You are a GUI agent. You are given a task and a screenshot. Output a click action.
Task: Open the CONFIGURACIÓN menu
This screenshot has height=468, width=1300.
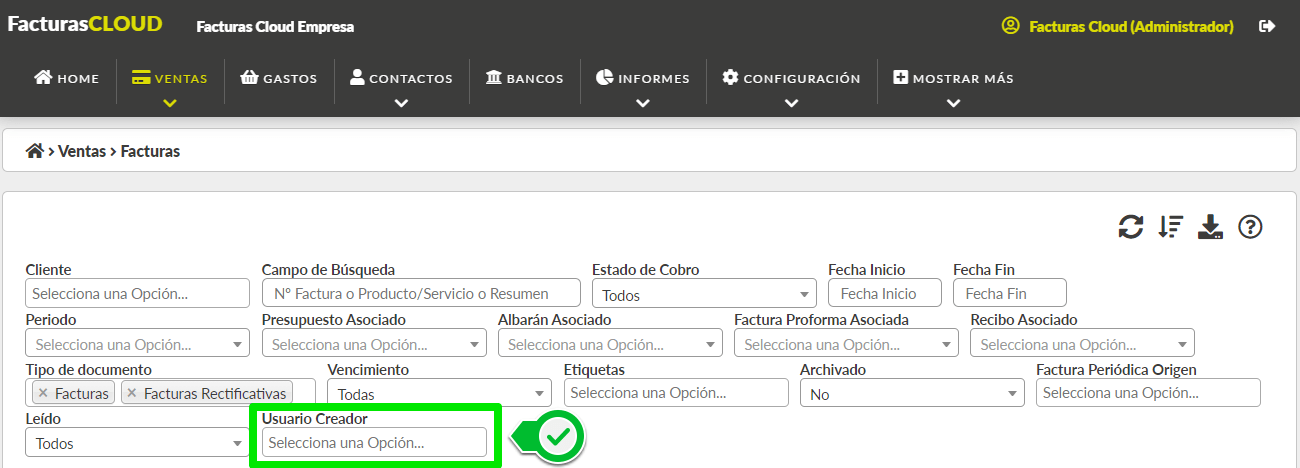pyautogui.click(x=791, y=78)
